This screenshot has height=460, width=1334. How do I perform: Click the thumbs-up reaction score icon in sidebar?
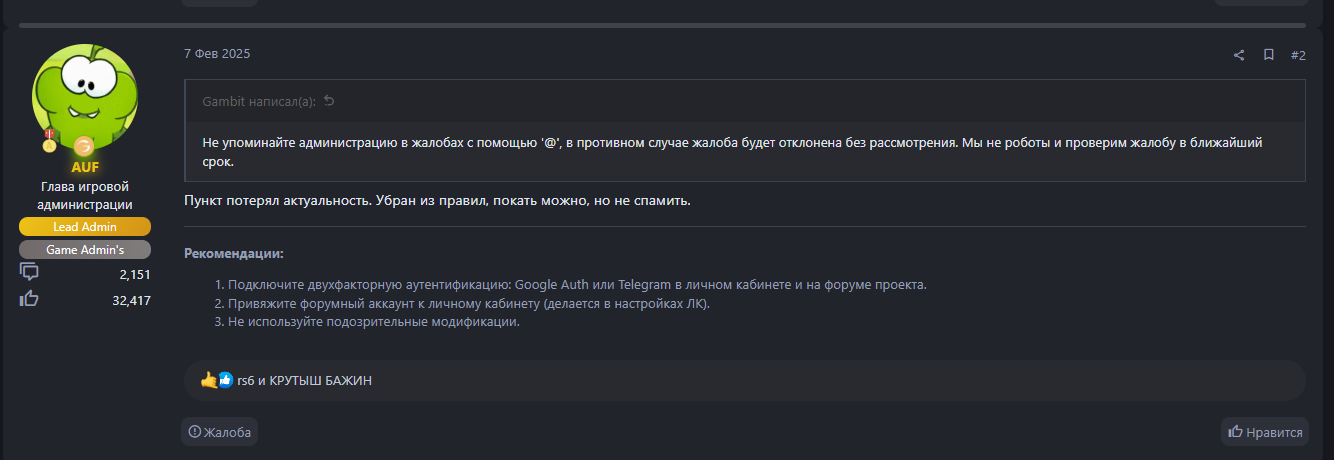pos(29,299)
